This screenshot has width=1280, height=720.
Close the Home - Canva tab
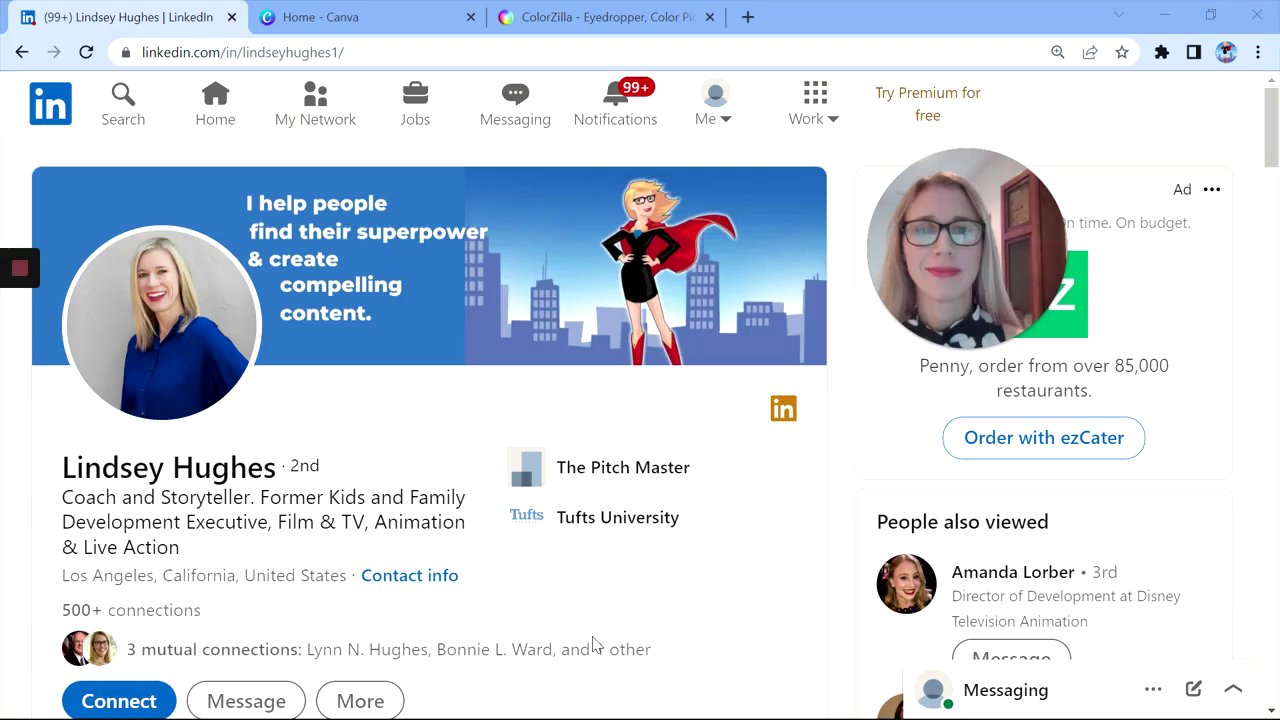471,17
